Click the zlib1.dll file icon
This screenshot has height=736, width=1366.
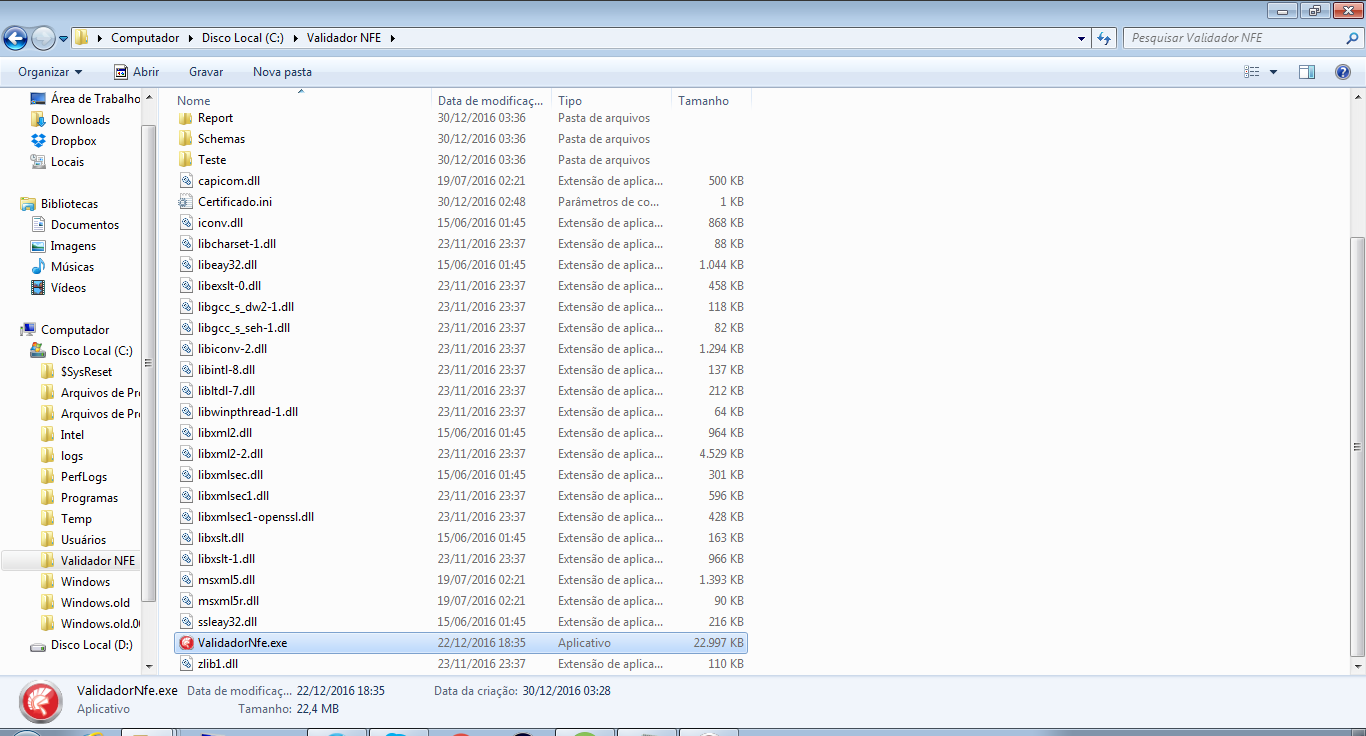point(185,664)
